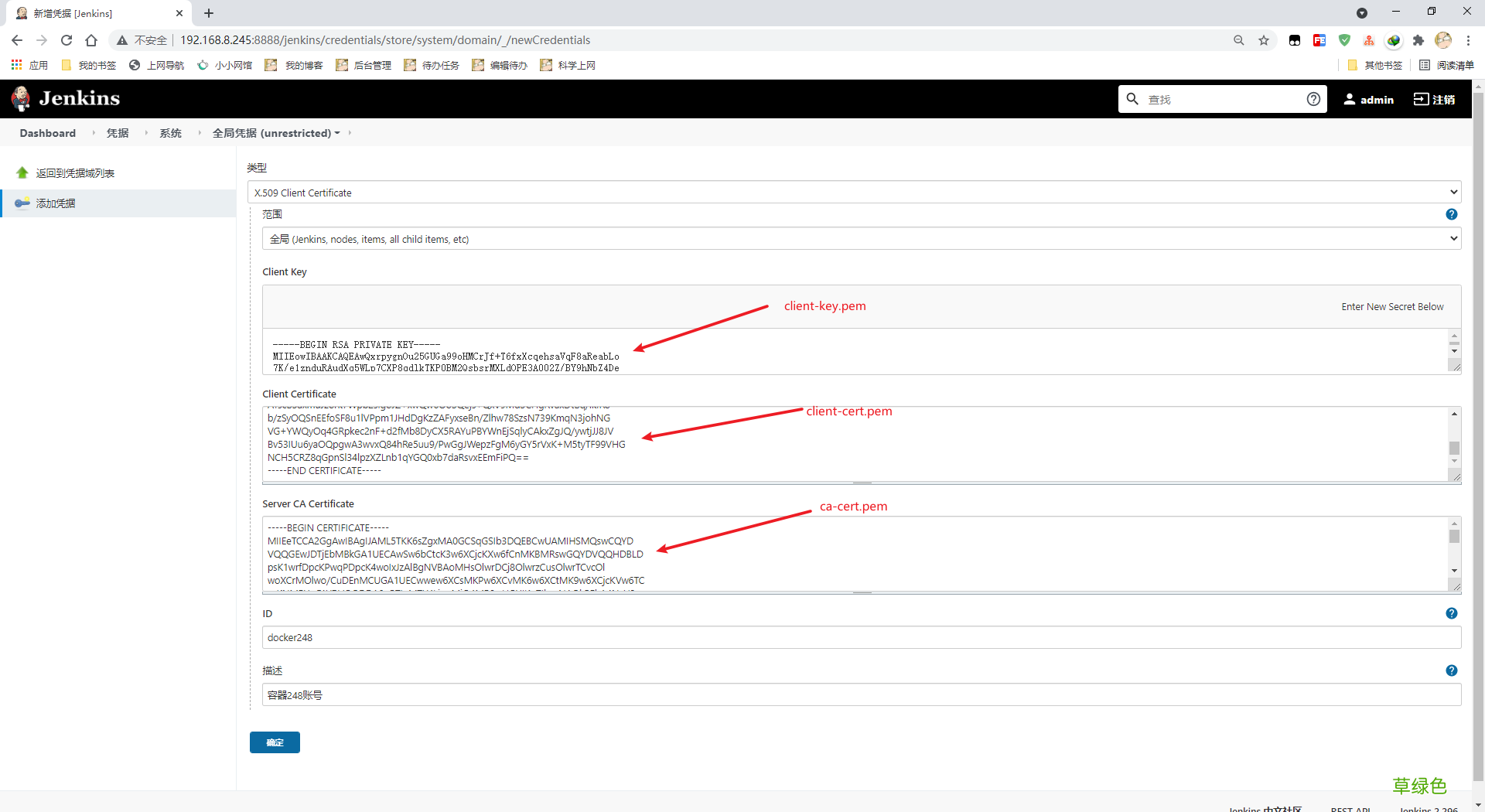1485x812 pixels.
Task: Expand the 全局凭据 (unrestricted) breadcrumb menu
Action: pos(337,133)
